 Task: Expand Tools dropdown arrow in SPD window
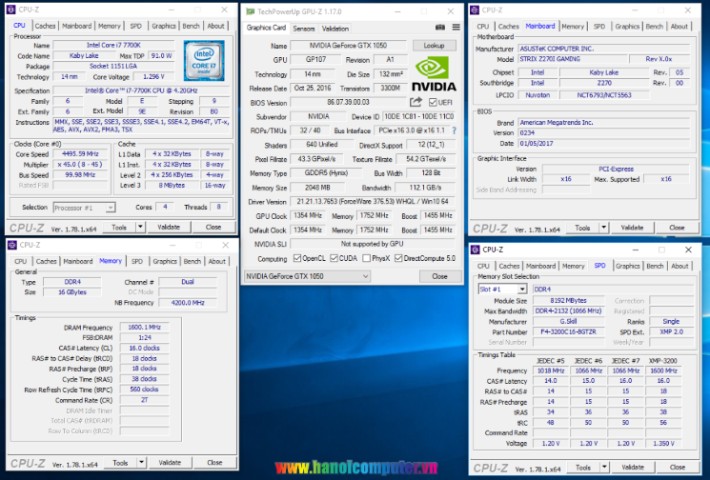(x=604, y=467)
